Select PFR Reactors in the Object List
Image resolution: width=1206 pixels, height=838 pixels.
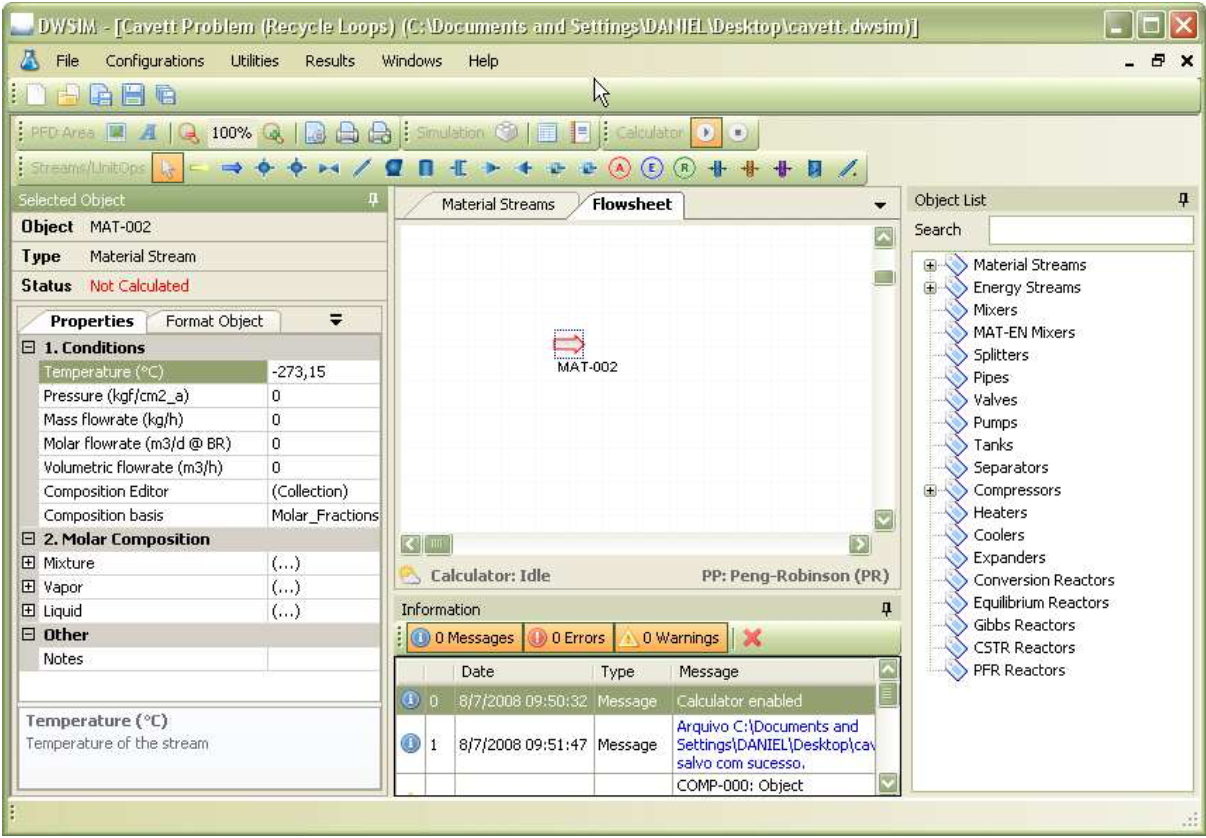(x=1019, y=670)
